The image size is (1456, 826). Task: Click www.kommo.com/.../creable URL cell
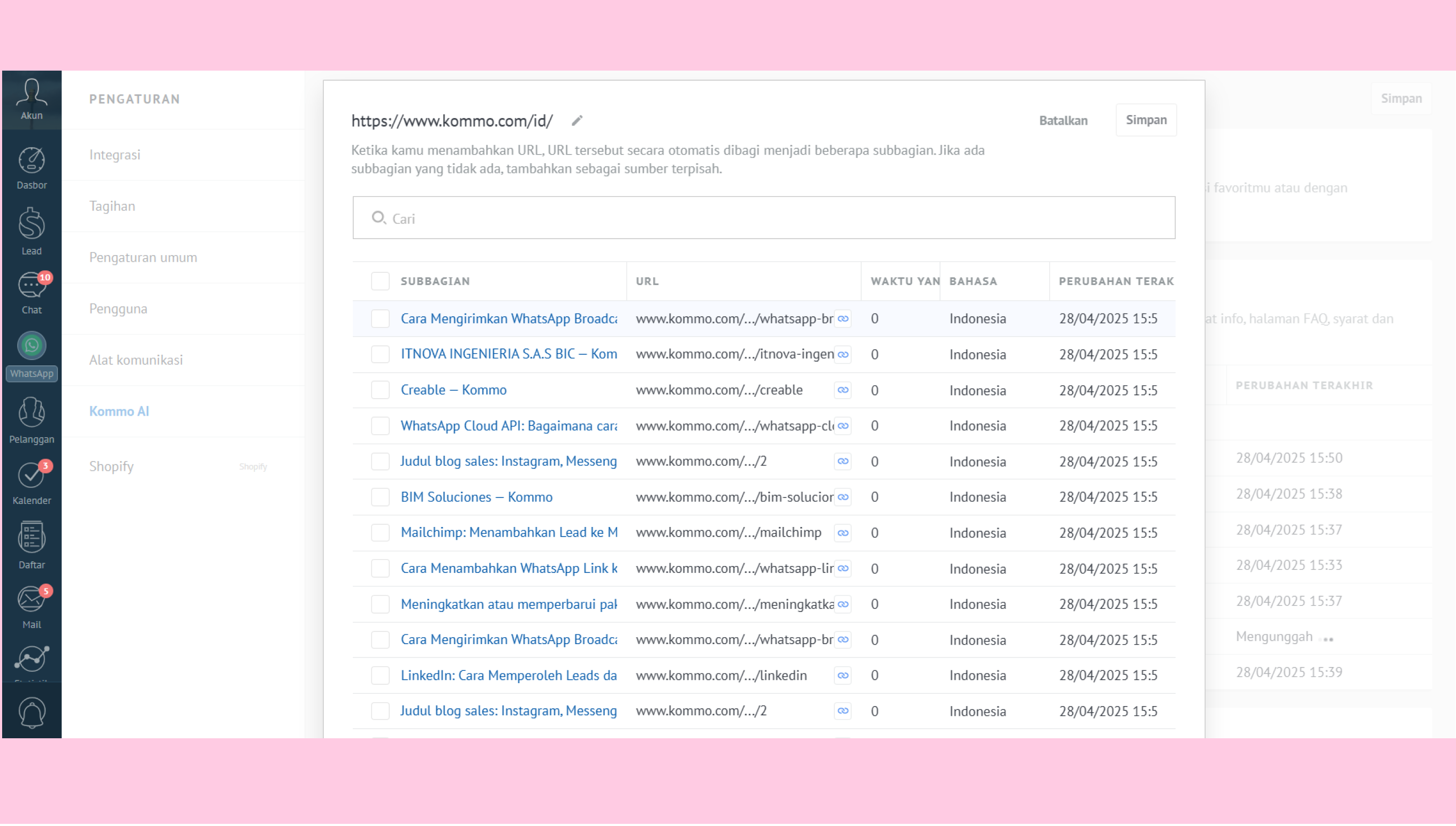[x=719, y=391]
